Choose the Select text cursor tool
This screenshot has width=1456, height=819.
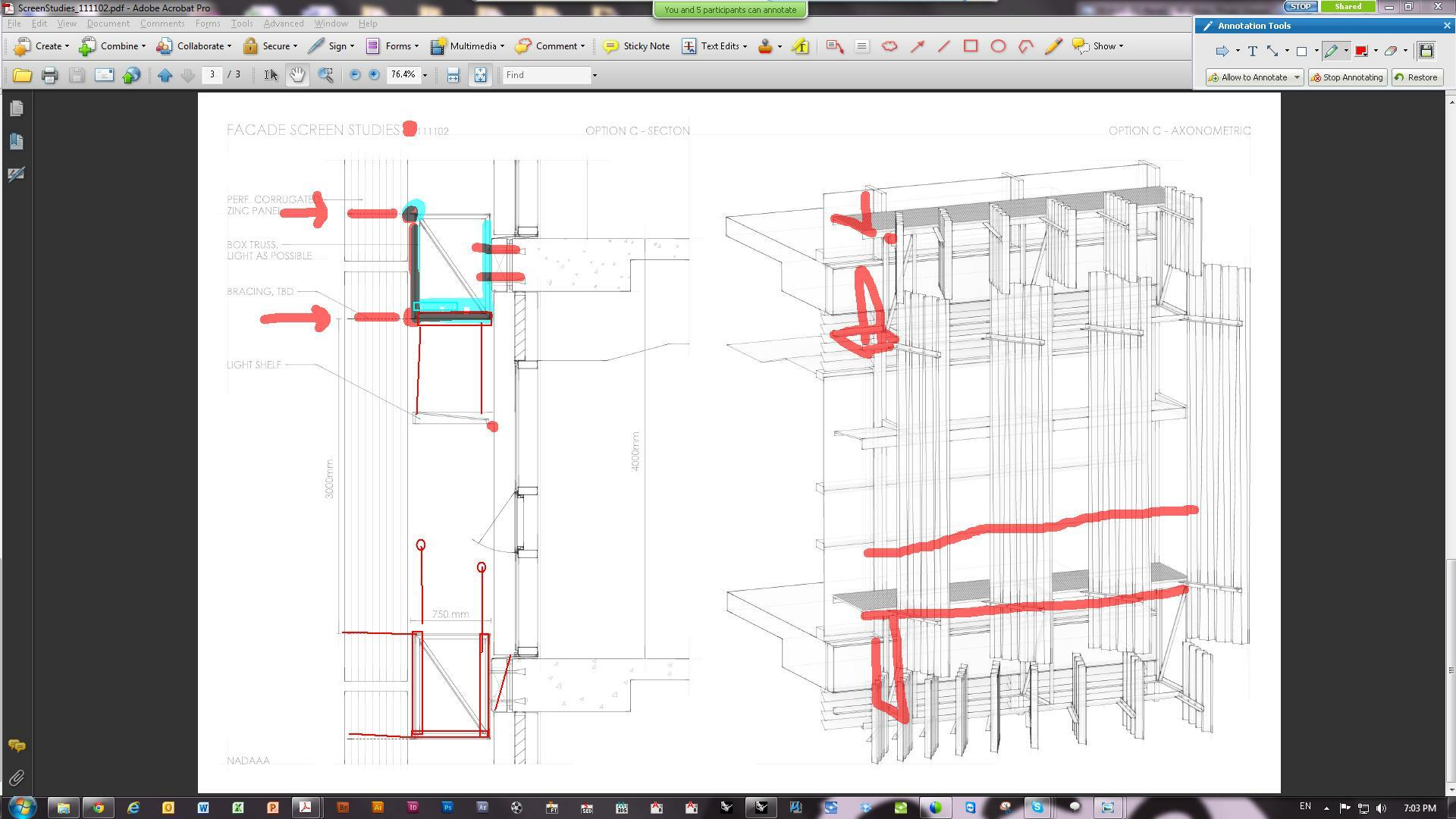tap(270, 75)
